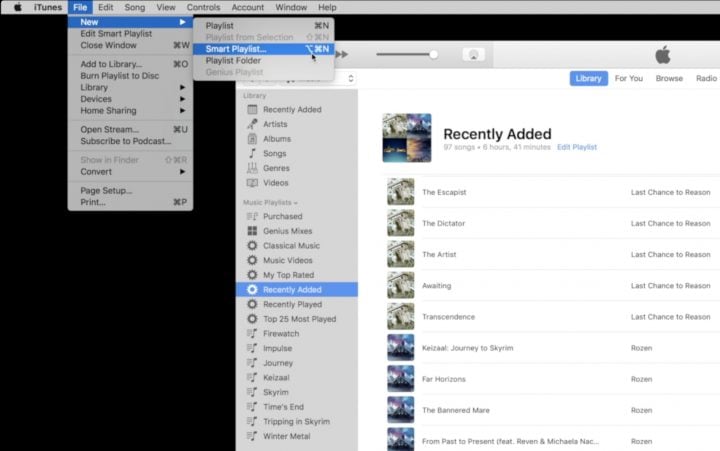Screen dimensions: 720x451
Task: Open the Controls menu
Action: click(x=203, y=7)
